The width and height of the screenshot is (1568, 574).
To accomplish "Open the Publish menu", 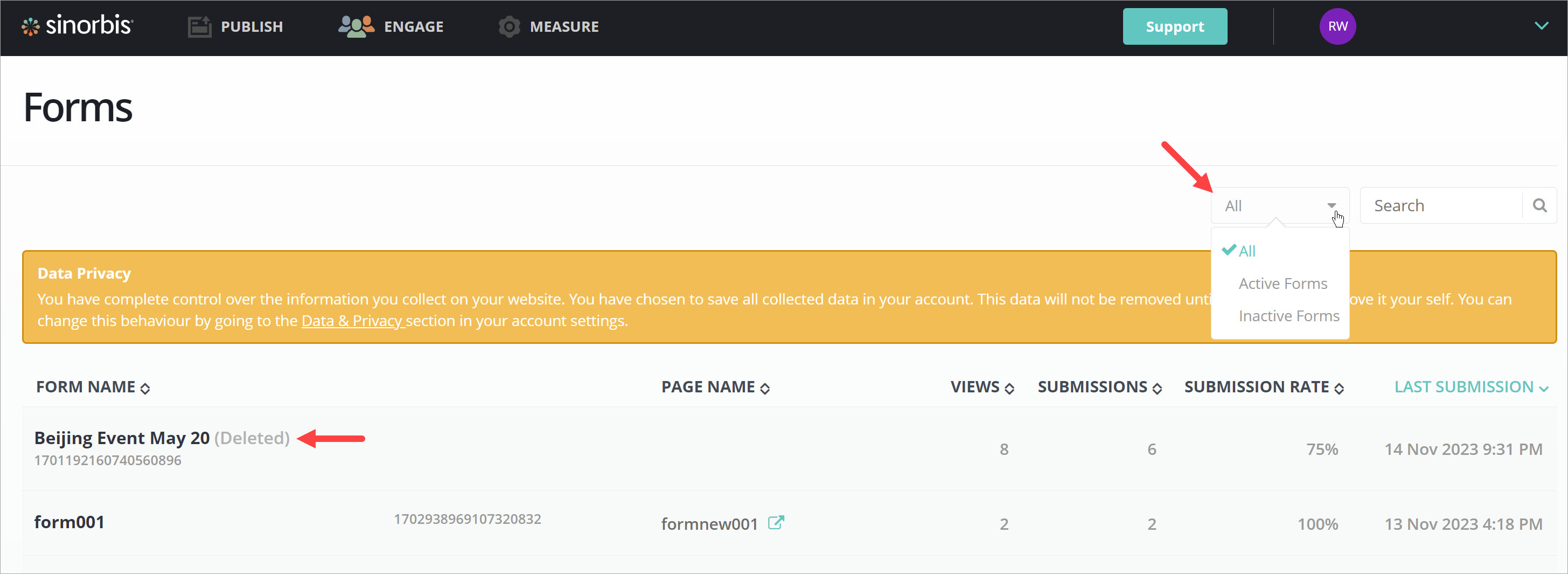I will pos(235,27).
